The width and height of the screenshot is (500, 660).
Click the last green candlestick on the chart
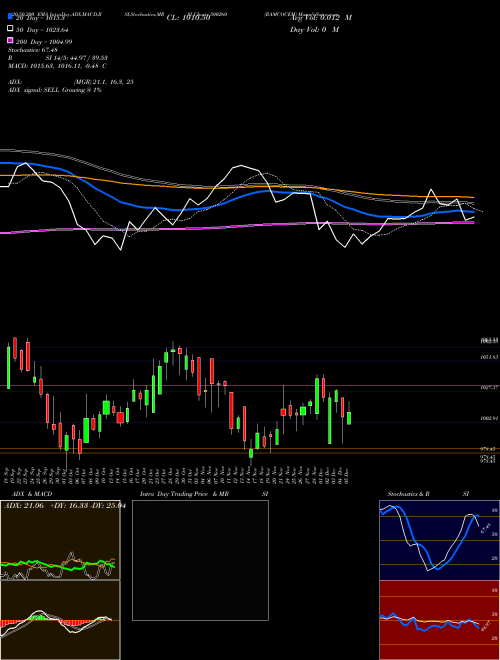coord(349,418)
